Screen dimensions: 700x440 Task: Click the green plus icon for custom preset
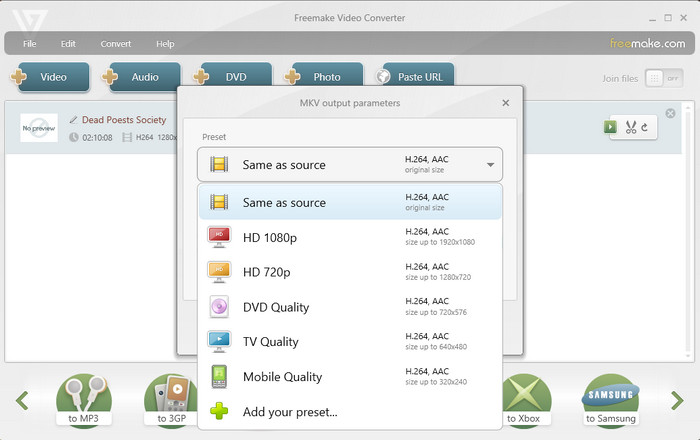(219, 411)
